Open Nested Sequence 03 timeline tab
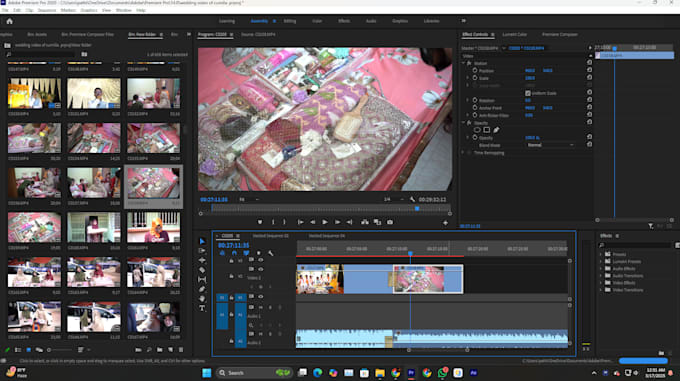680x381 pixels. [271, 236]
